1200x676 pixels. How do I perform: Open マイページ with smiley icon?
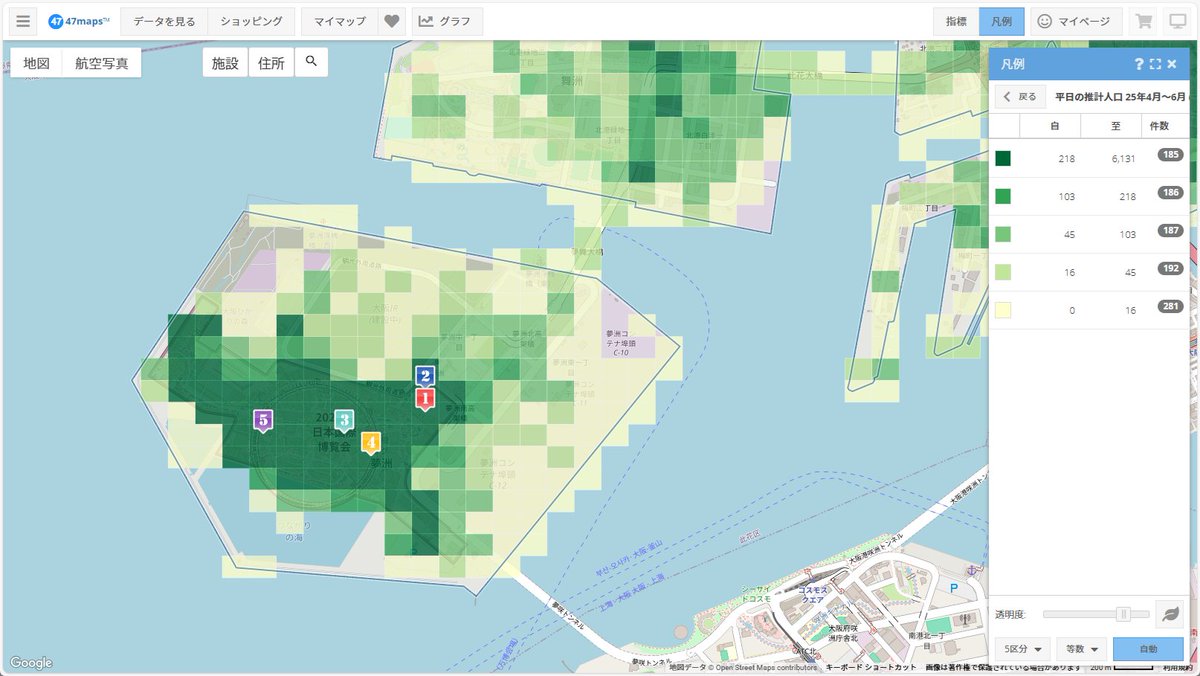1075,21
